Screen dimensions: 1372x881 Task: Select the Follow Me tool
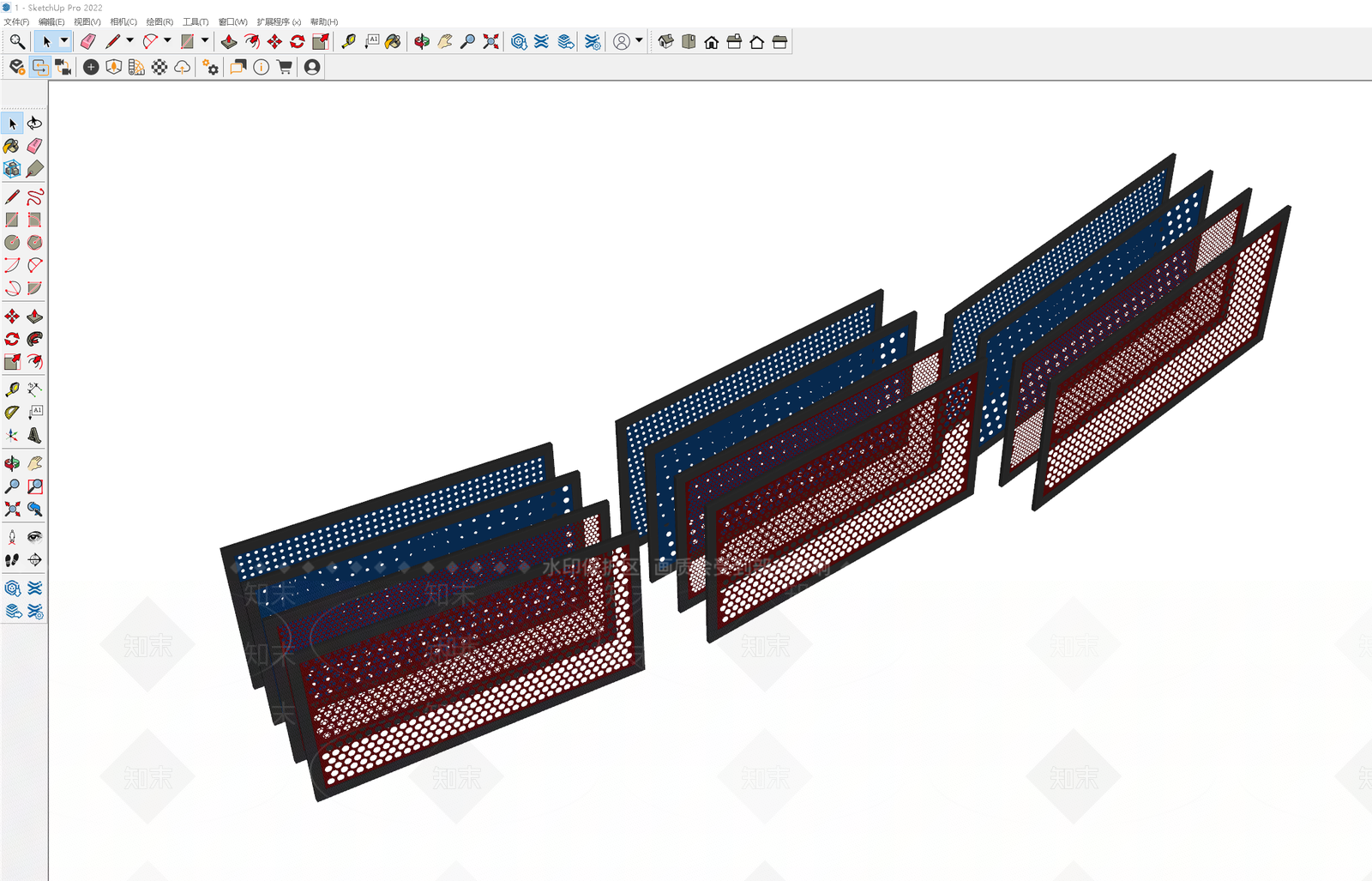pyautogui.click(x=34, y=339)
